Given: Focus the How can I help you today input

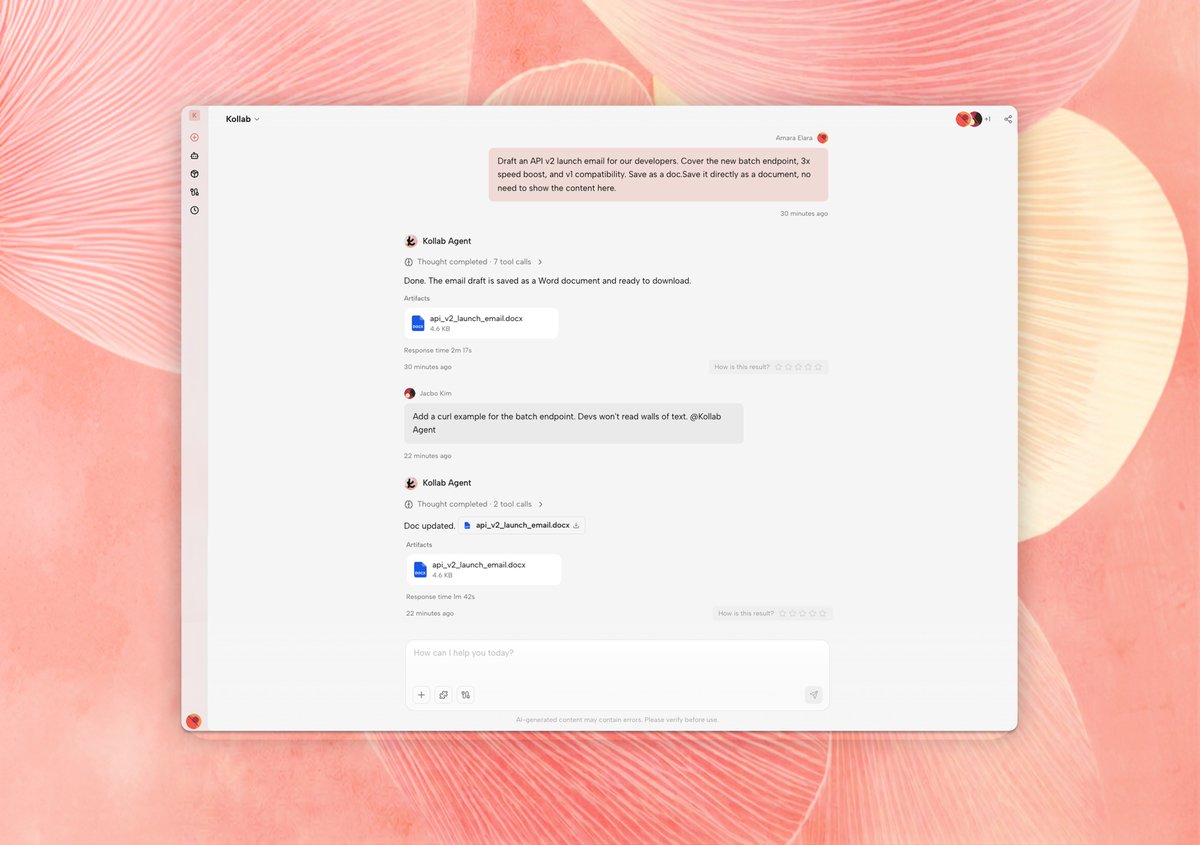Looking at the screenshot, I should (x=617, y=653).
